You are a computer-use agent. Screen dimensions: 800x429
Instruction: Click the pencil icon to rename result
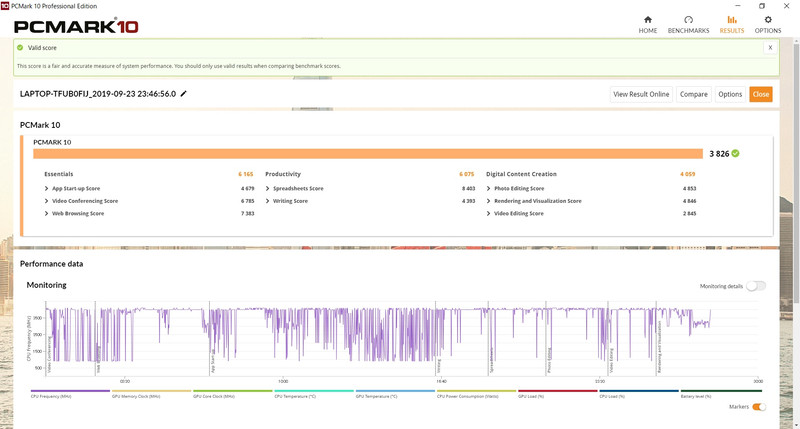183,94
